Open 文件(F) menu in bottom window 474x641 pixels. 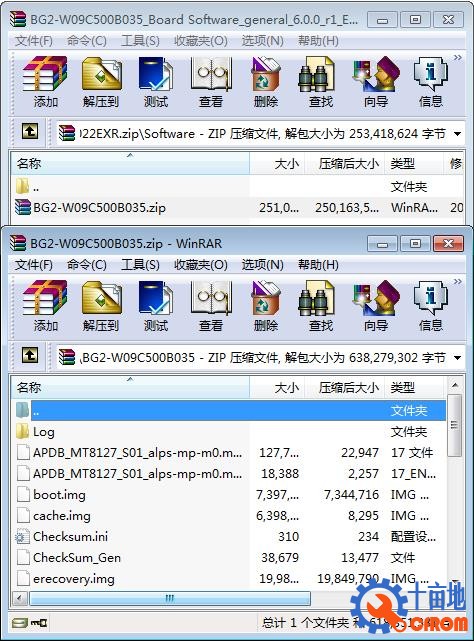click(x=34, y=265)
